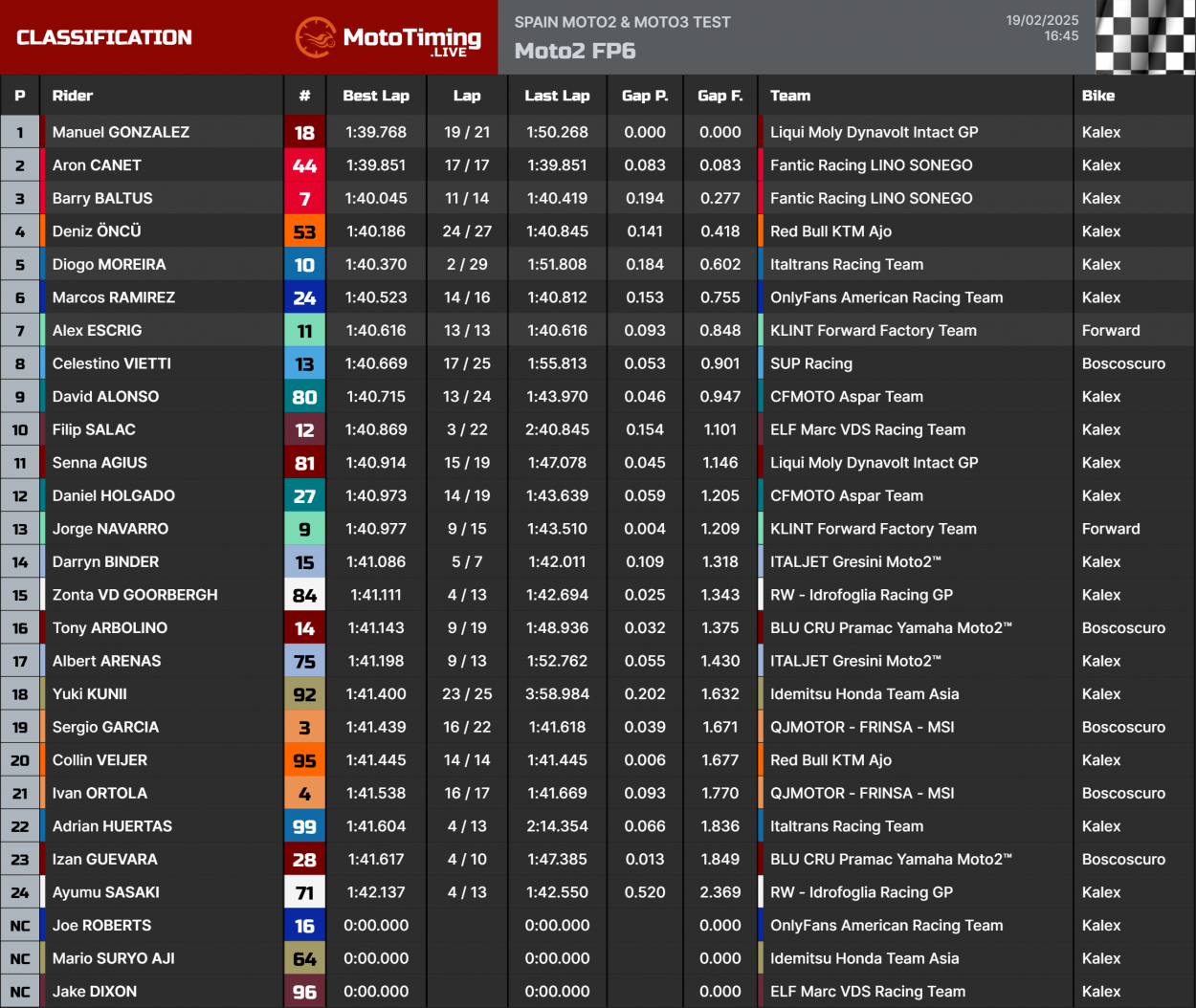Click the white number 84 badge
Image resolution: width=1196 pixels, height=1008 pixels.
click(304, 595)
